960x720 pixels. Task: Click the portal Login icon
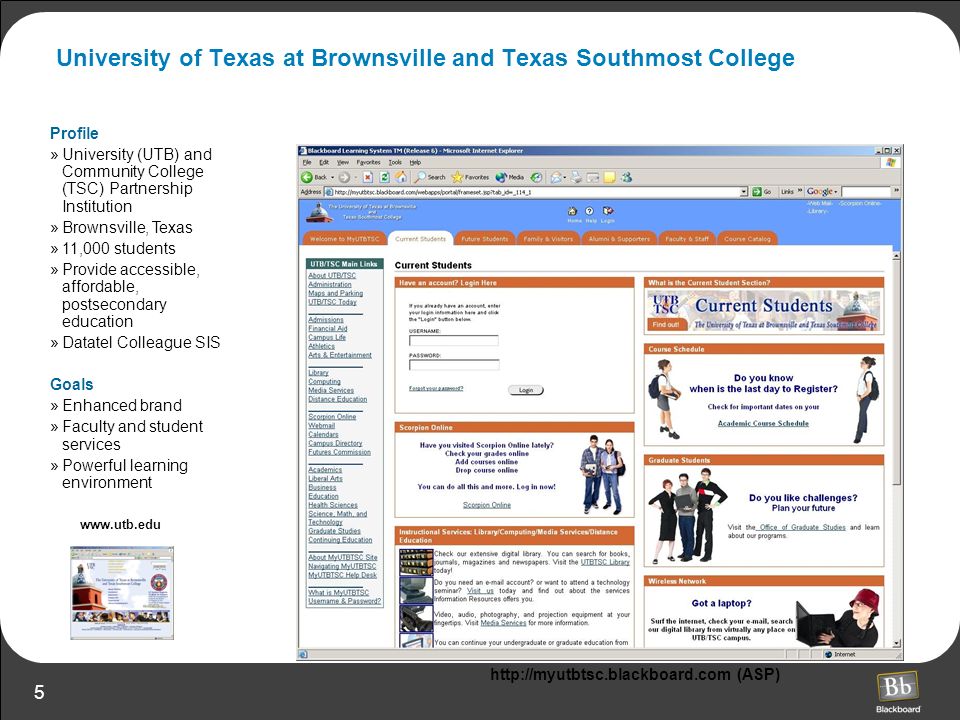[x=607, y=211]
